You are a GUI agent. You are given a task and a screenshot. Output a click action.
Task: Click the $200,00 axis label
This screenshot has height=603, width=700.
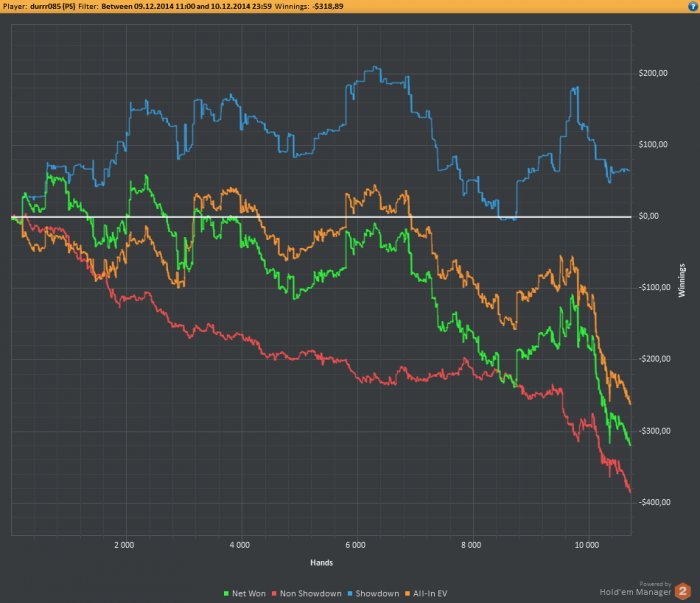pos(653,73)
